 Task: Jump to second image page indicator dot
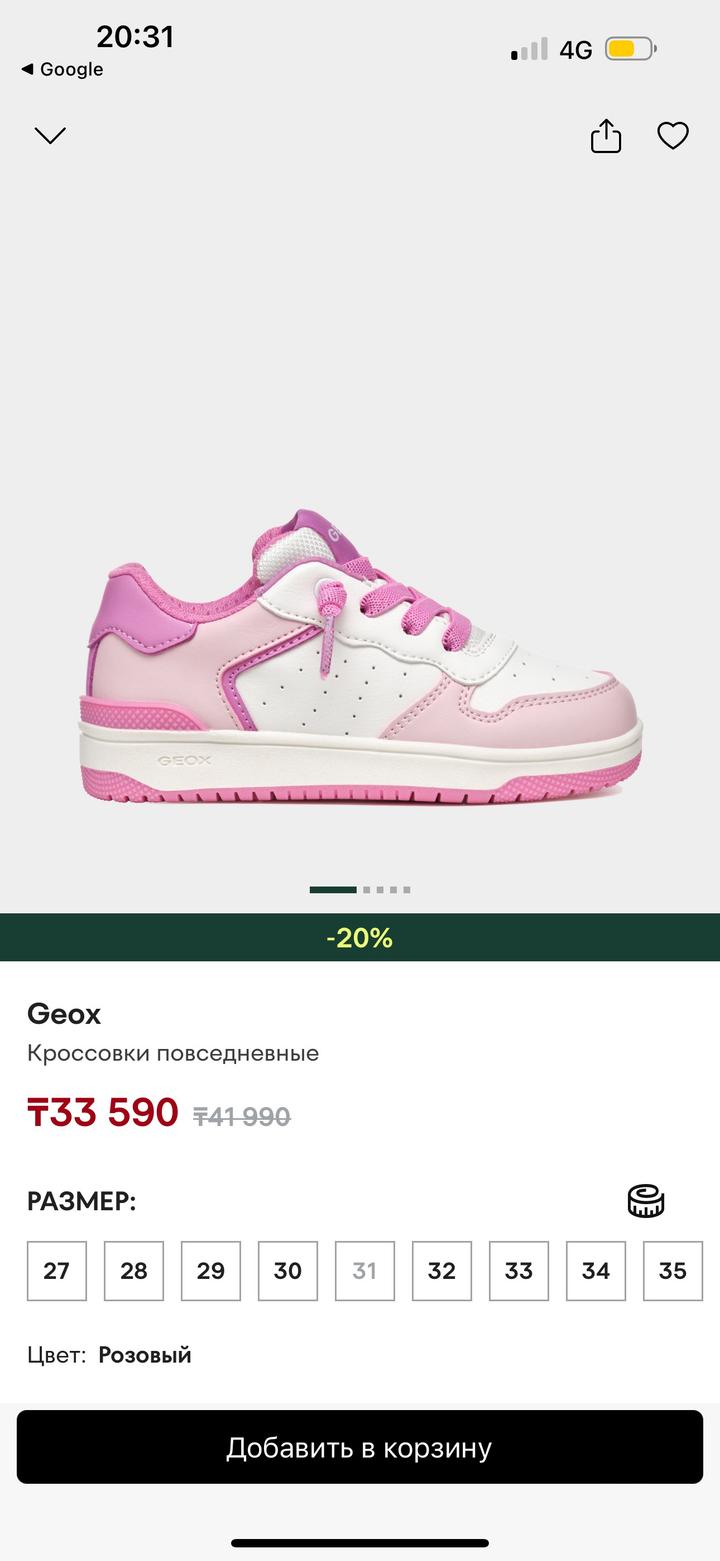click(367, 889)
